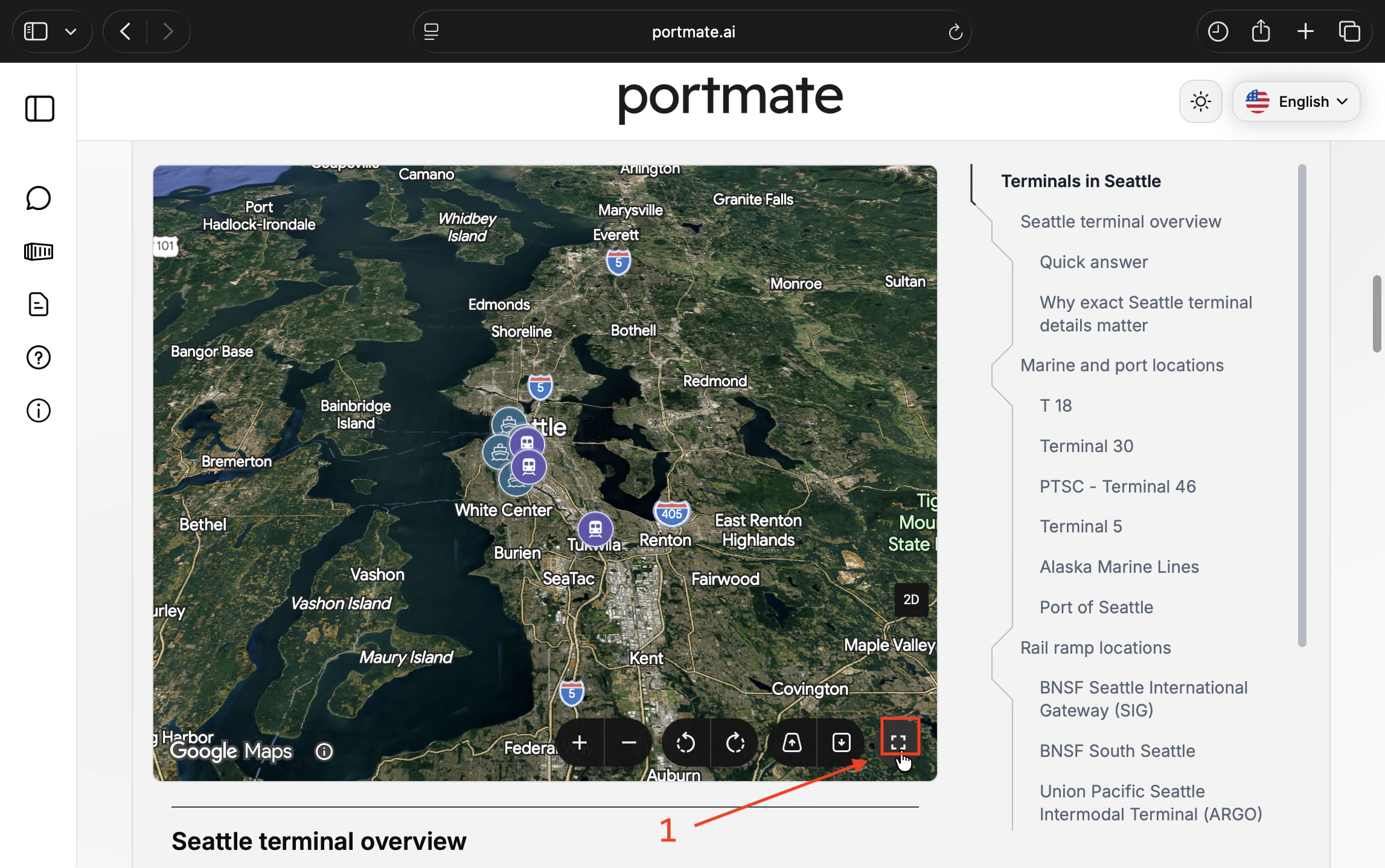Open a new Safari tab
Screen dimensions: 1385x868
tap(1305, 31)
